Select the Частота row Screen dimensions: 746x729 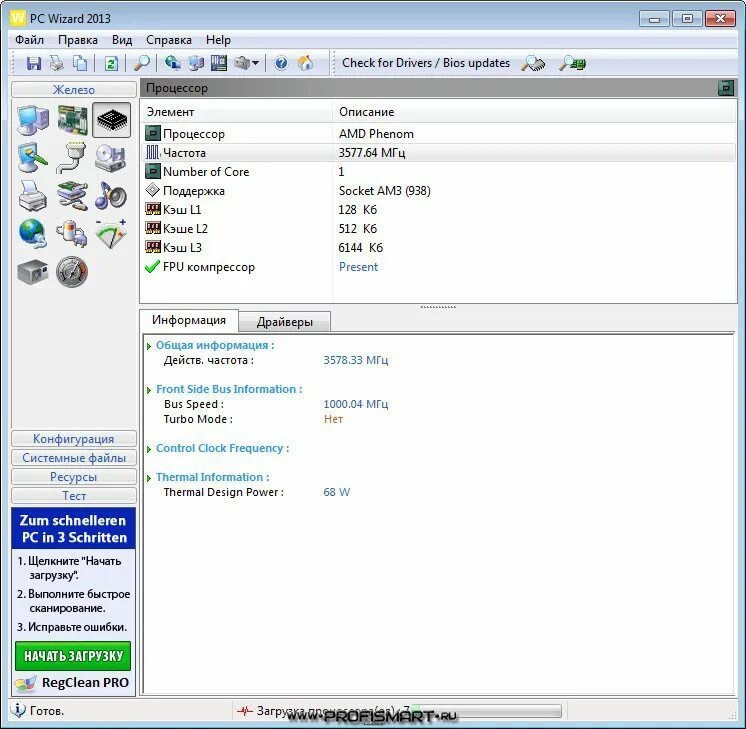(439, 153)
